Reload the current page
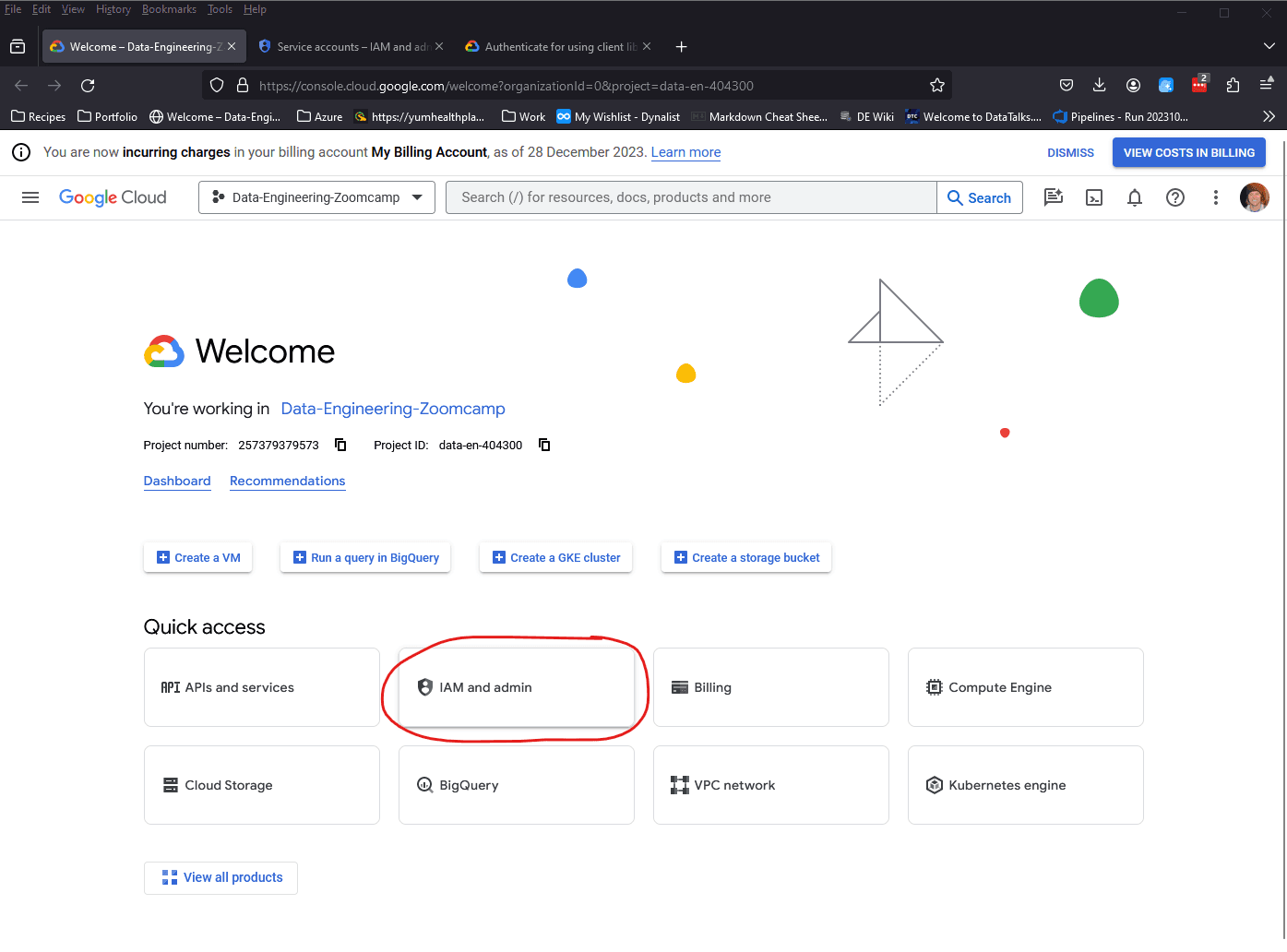Screen dimensions: 1287x952 [88, 86]
